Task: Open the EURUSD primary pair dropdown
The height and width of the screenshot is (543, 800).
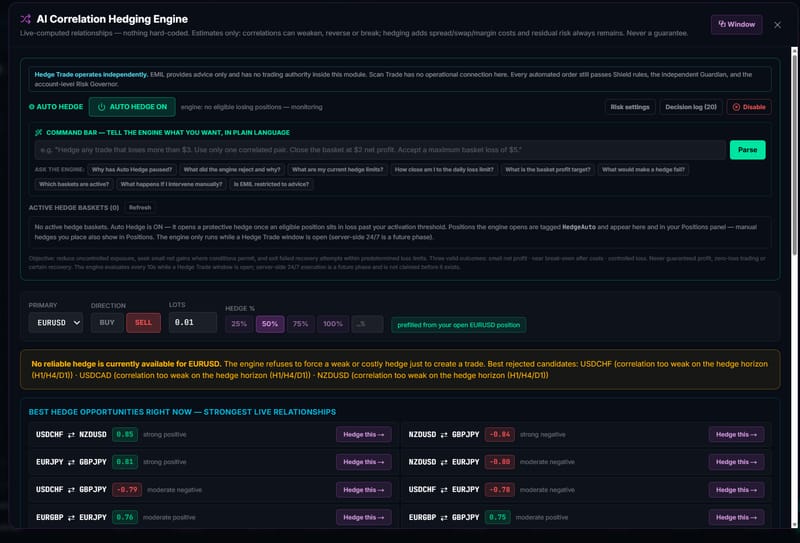Action: tap(56, 323)
